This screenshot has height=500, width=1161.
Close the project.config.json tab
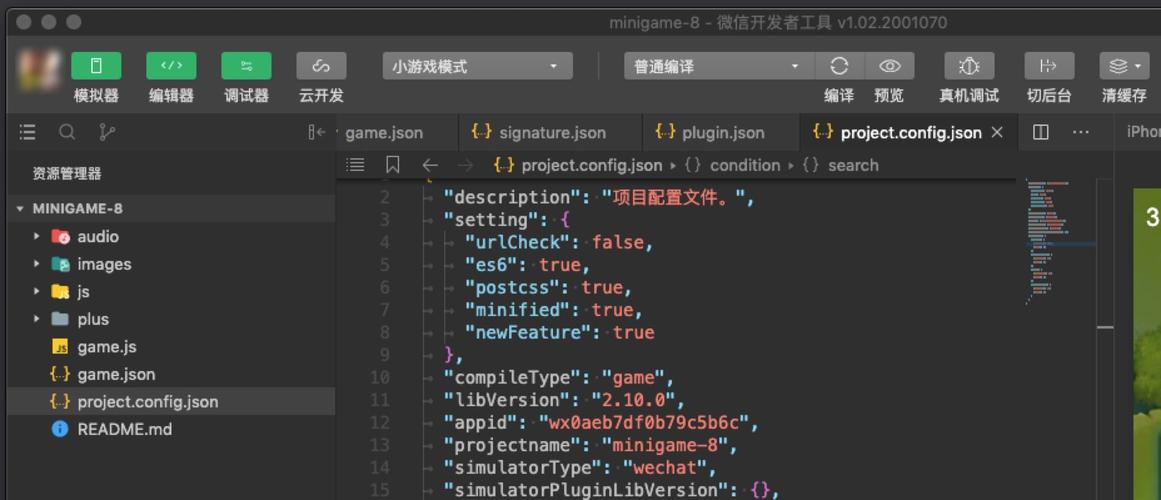(x=997, y=133)
